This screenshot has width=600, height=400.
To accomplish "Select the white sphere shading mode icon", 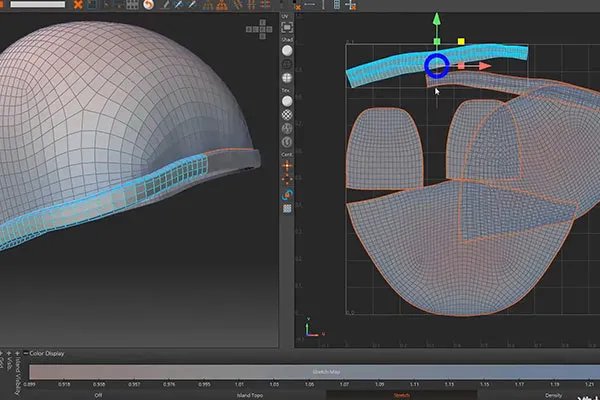I will click(287, 49).
